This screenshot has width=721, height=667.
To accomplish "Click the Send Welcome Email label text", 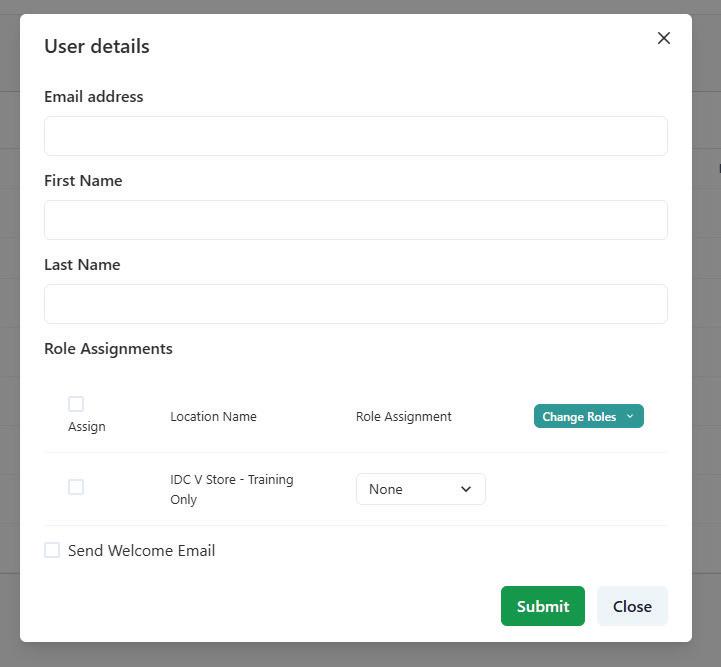I will point(141,551).
